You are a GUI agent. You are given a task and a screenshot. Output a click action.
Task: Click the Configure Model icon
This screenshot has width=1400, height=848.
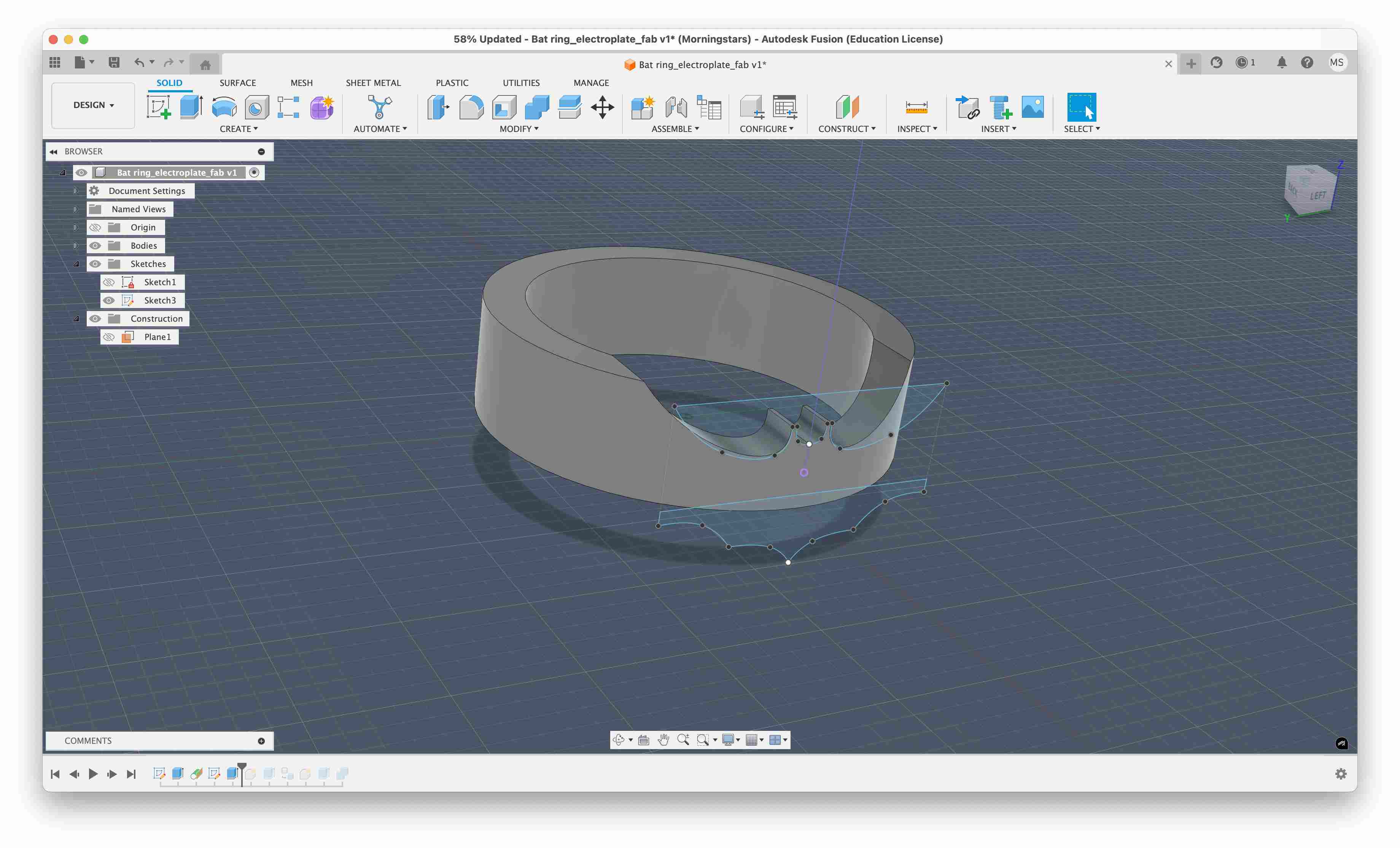[752, 107]
